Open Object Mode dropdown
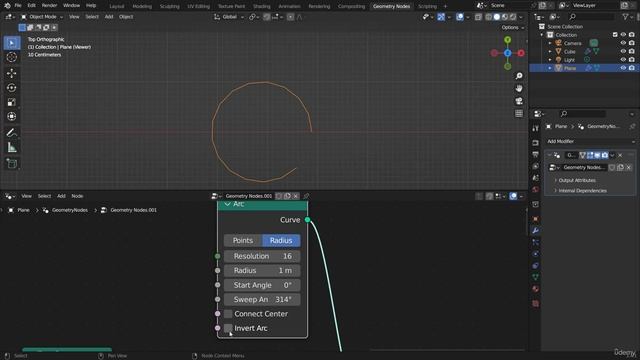 tap(42, 17)
